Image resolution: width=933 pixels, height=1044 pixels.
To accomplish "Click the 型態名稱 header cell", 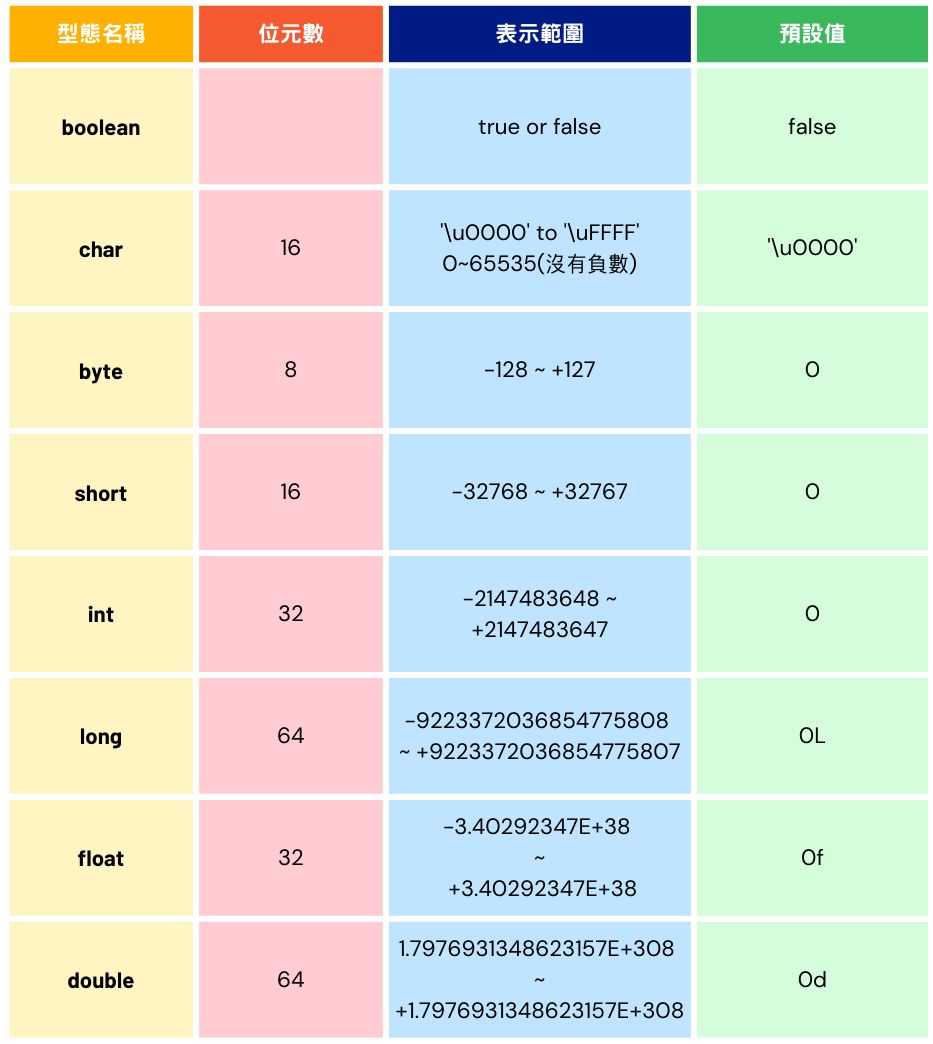I will tap(101, 34).
